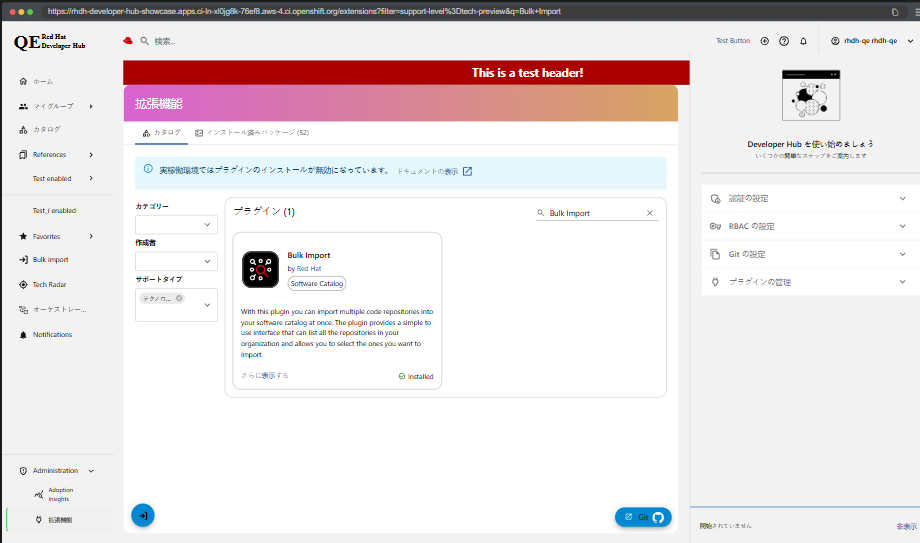Image resolution: width=920 pixels, height=543 pixels.
Task: Open the 作成者 dropdown
Action: point(176,261)
